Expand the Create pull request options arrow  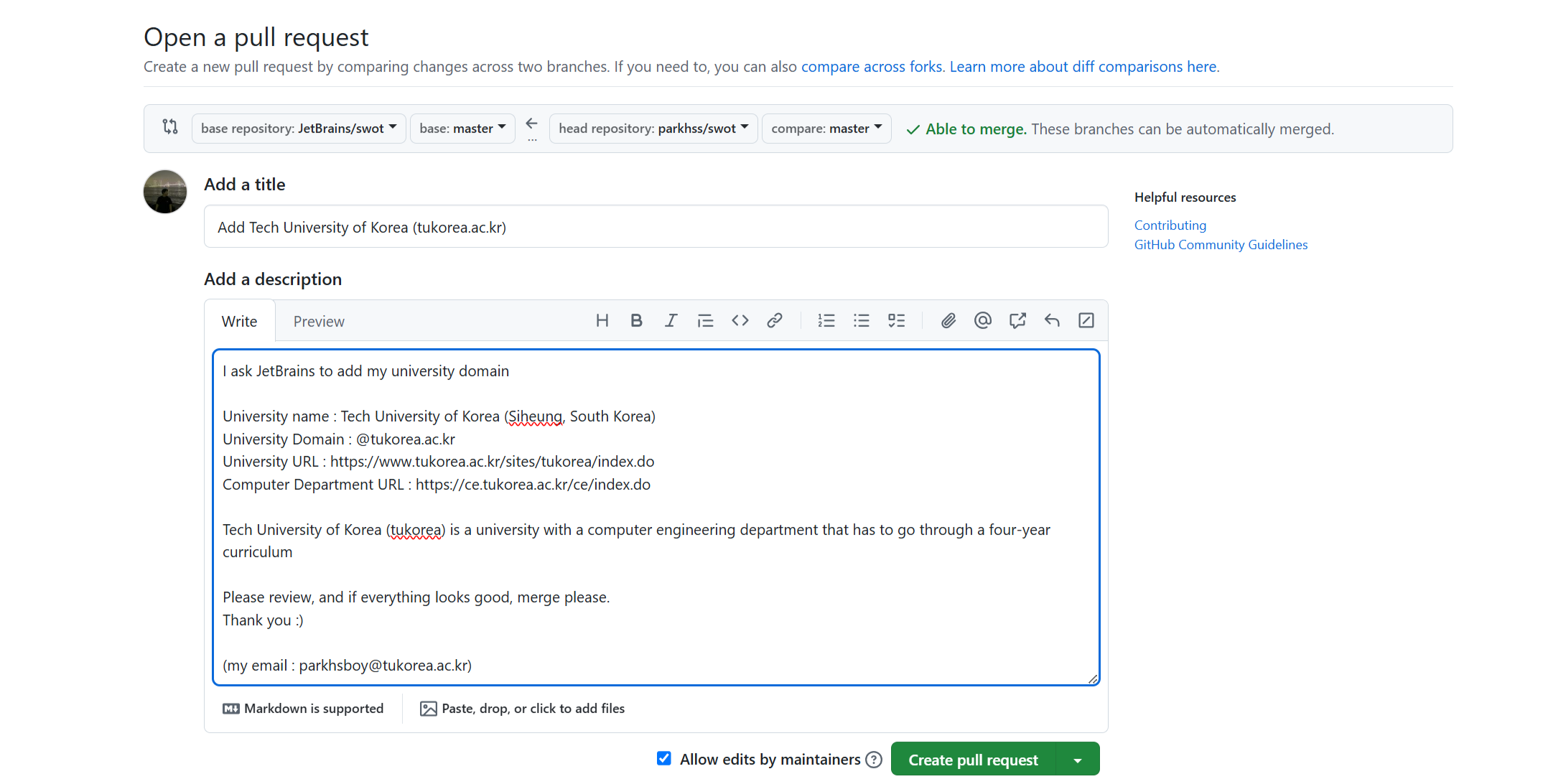(x=1077, y=760)
